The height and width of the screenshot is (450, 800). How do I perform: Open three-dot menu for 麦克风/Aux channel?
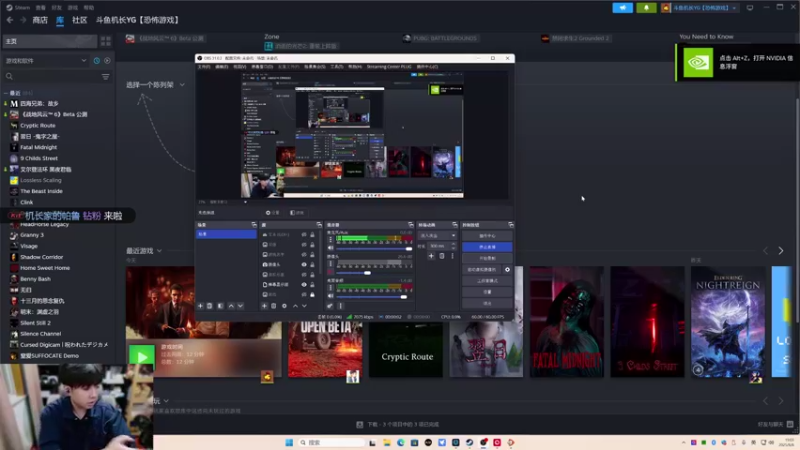(330, 239)
